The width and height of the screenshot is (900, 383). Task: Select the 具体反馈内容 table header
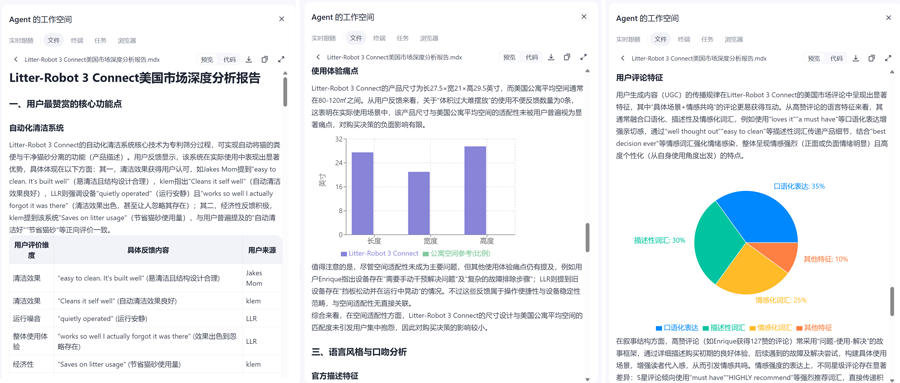click(x=148, y=250)
